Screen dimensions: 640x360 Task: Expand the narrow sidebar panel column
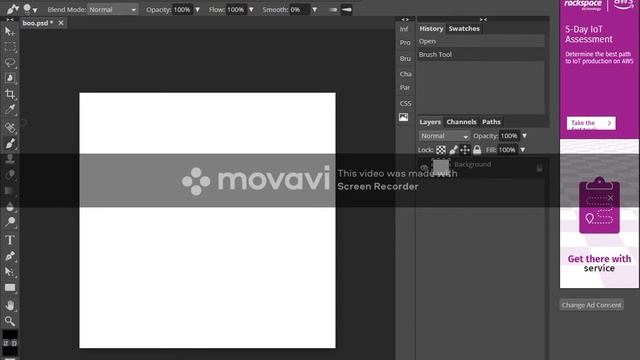point(405,19)
